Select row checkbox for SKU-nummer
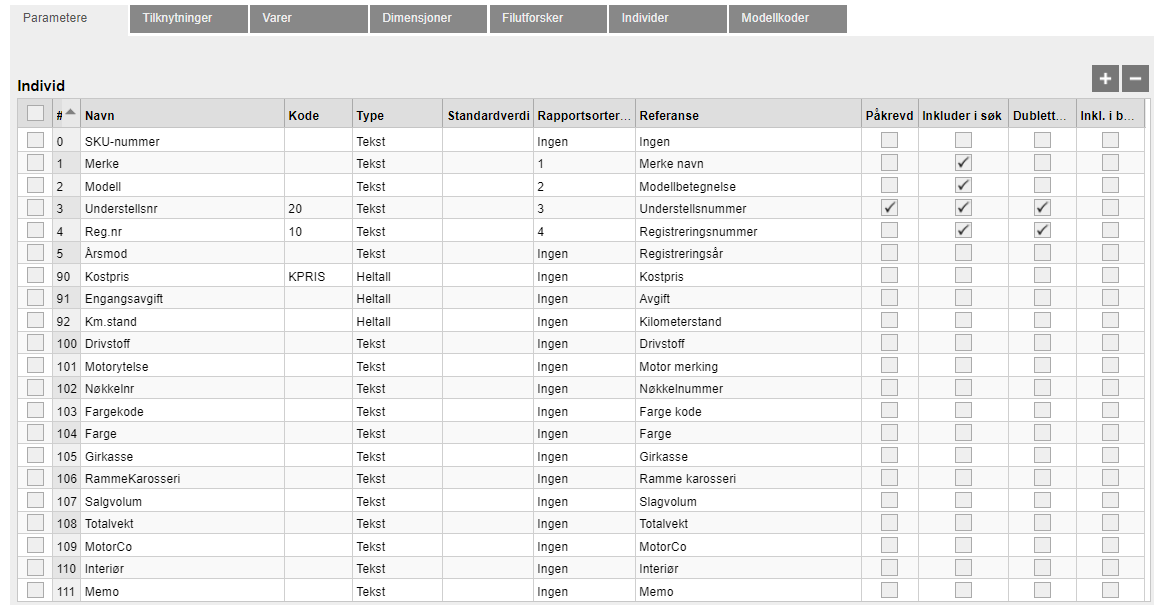The height and width of the screenshot is (605, 1154). coord(35,140)
